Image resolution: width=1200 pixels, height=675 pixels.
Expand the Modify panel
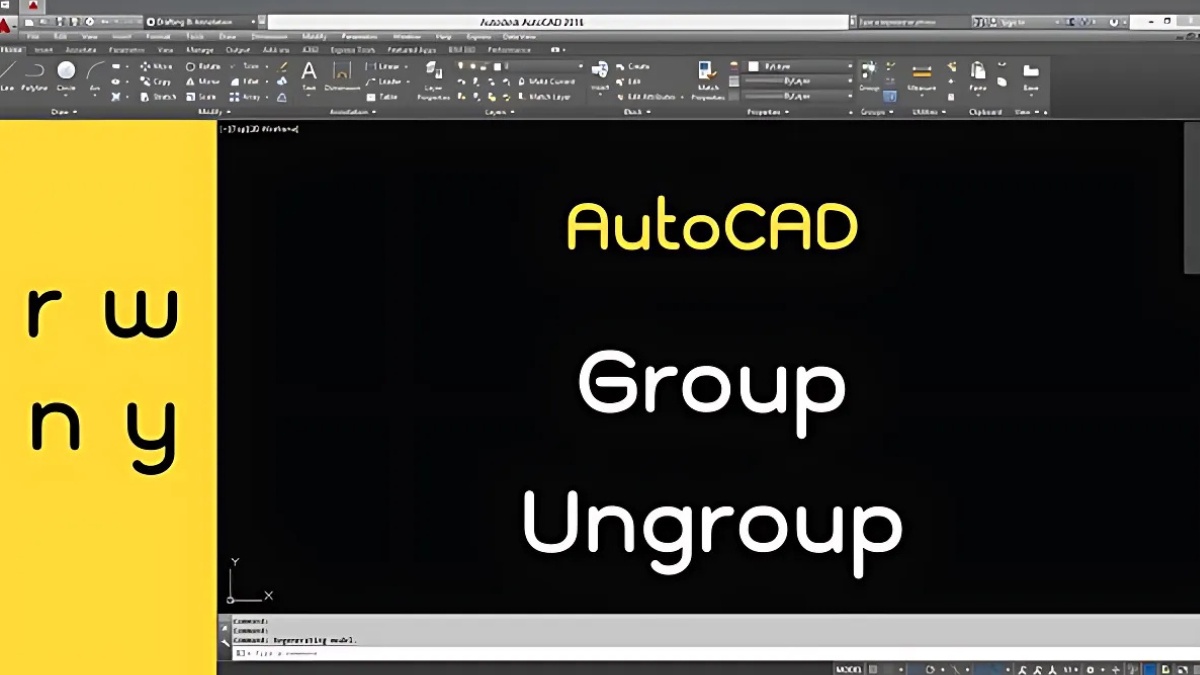(x=213, y=112)
